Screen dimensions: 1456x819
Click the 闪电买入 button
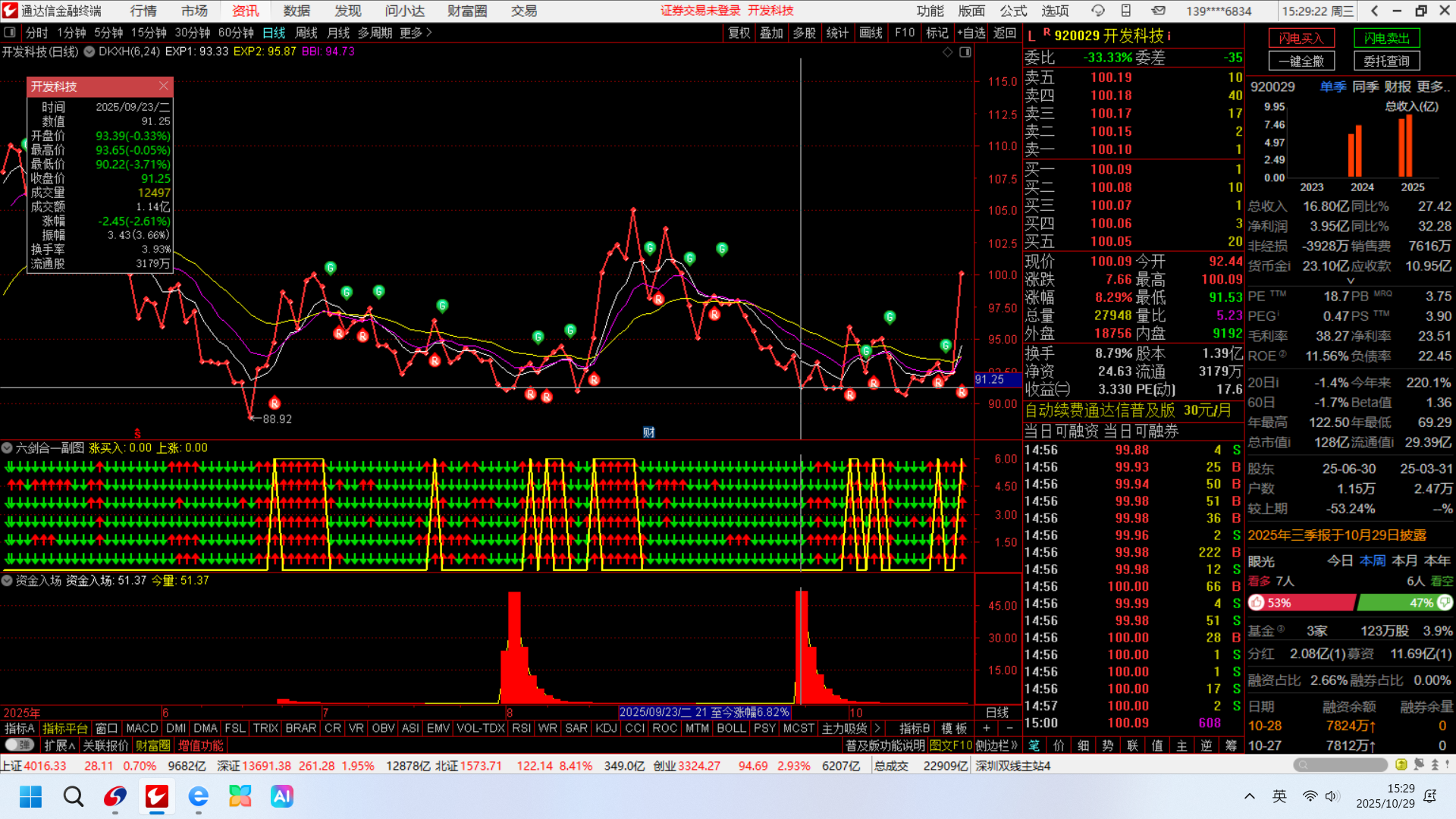point(1301,38)
